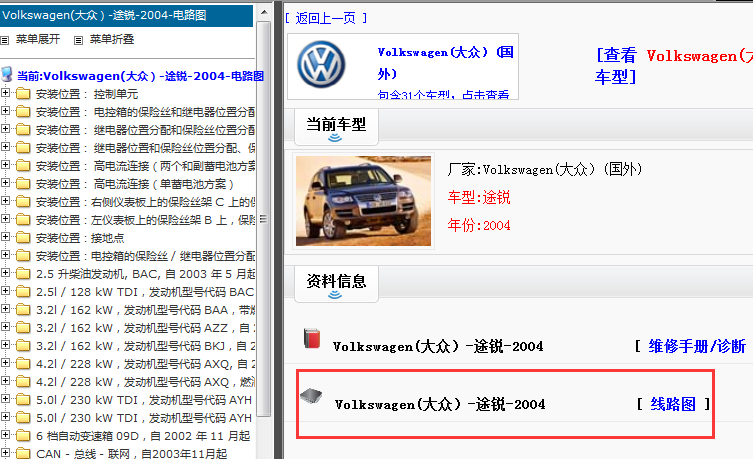
Task: Open 菜单展开 to expand all menus
Action: [x=38, y=39]
